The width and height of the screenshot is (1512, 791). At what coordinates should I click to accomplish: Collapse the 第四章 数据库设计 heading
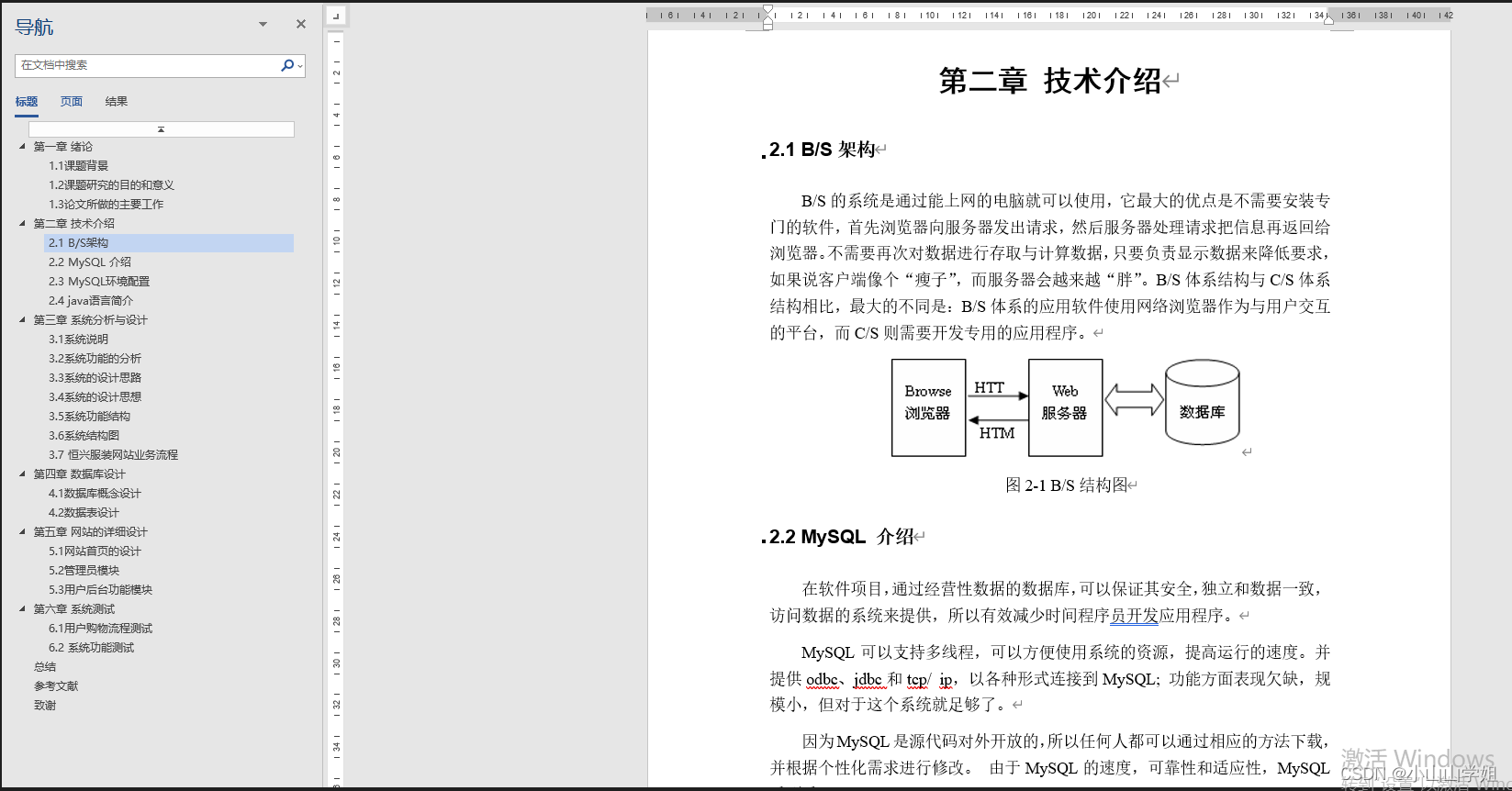pyautogui.click(x=23, y=473)
